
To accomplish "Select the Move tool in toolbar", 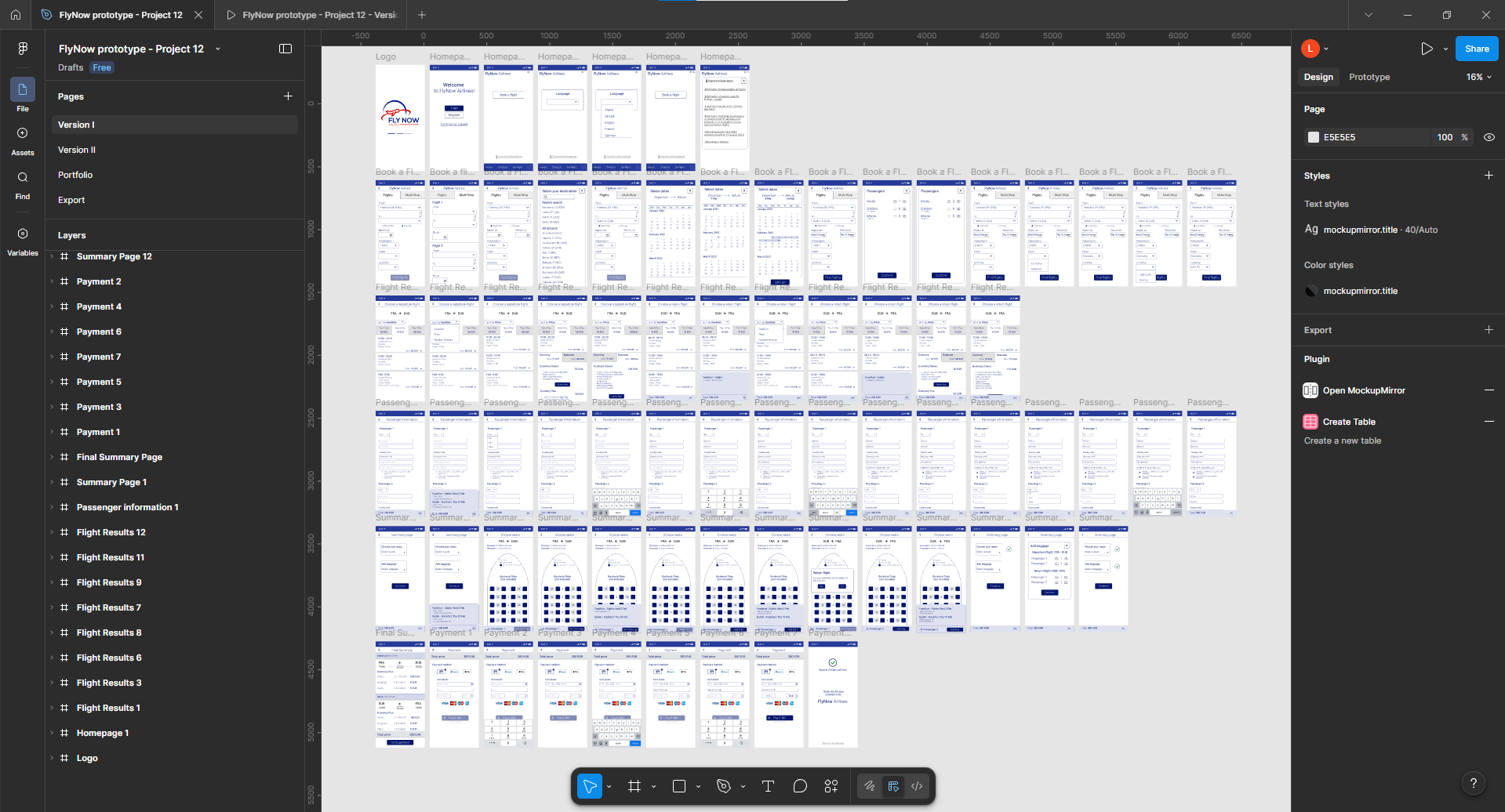I will click(x=590, y=786).
